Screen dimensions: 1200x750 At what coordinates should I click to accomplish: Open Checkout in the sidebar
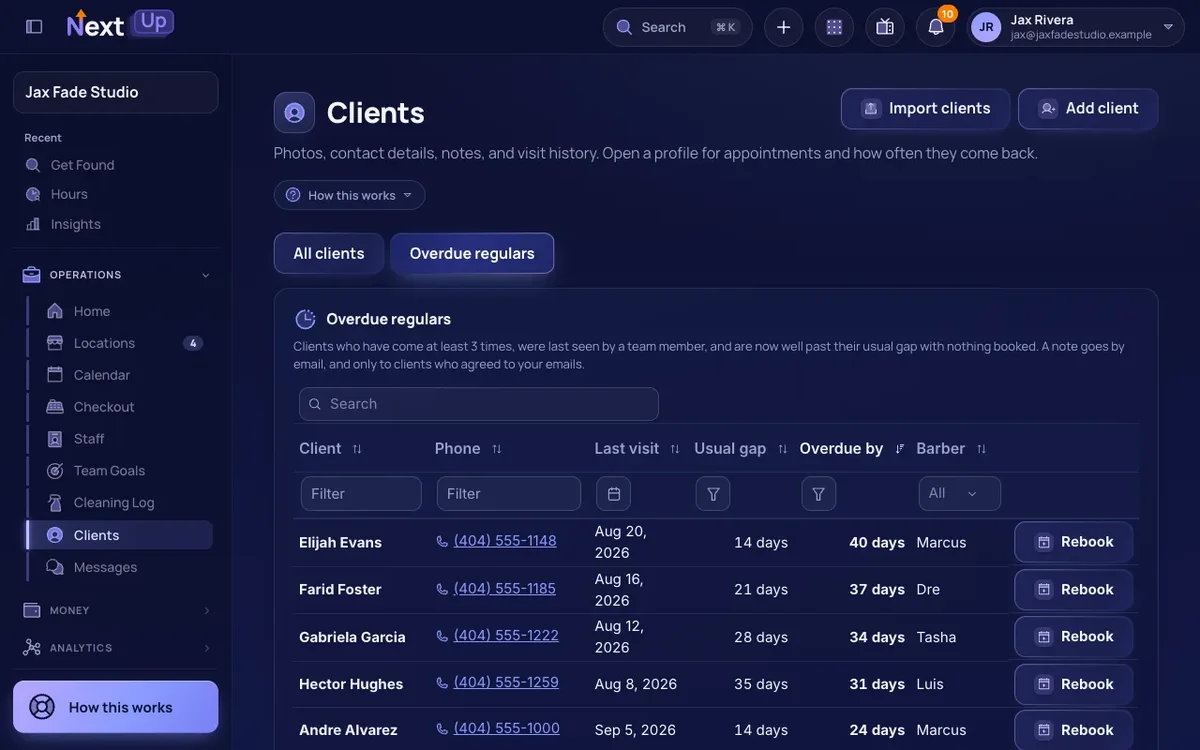120,407
